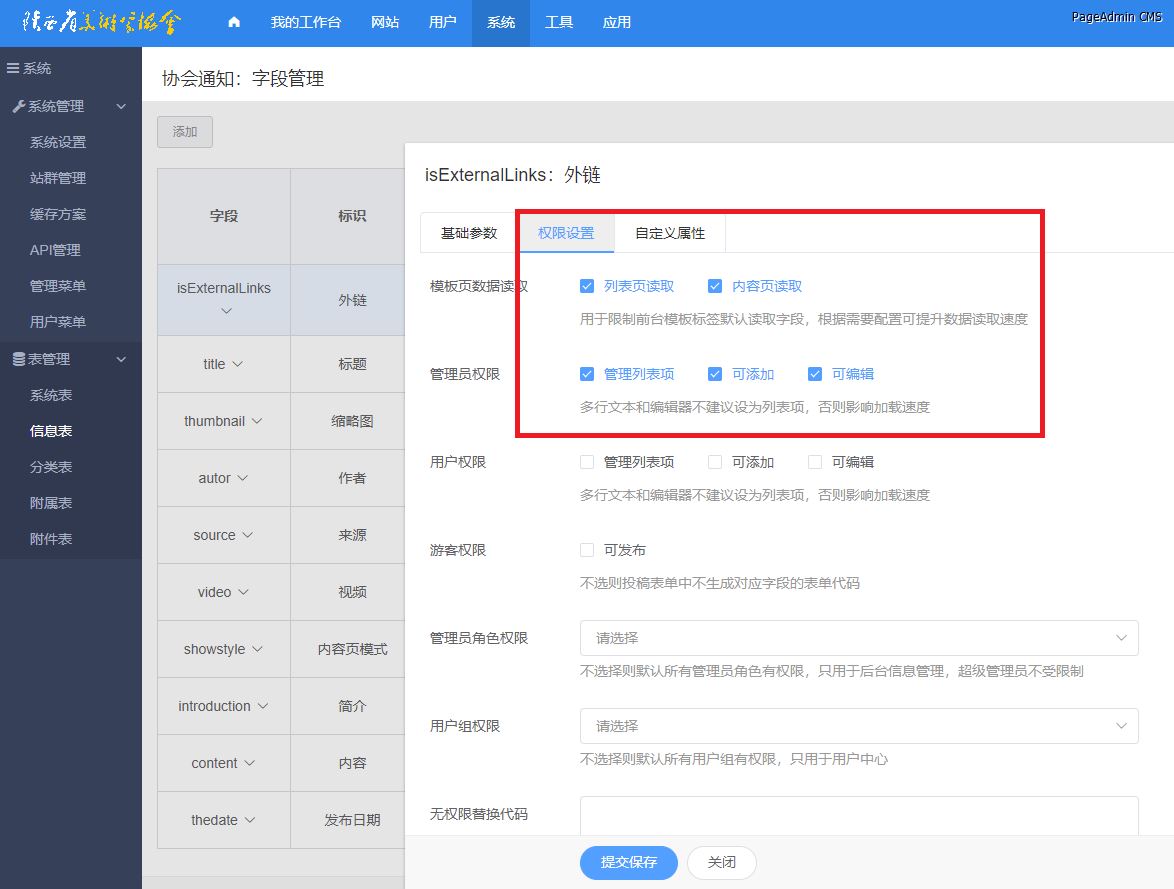1174x889 pixels.
Task: Open 缓存方案 in the sidebar
Action: 58,214
